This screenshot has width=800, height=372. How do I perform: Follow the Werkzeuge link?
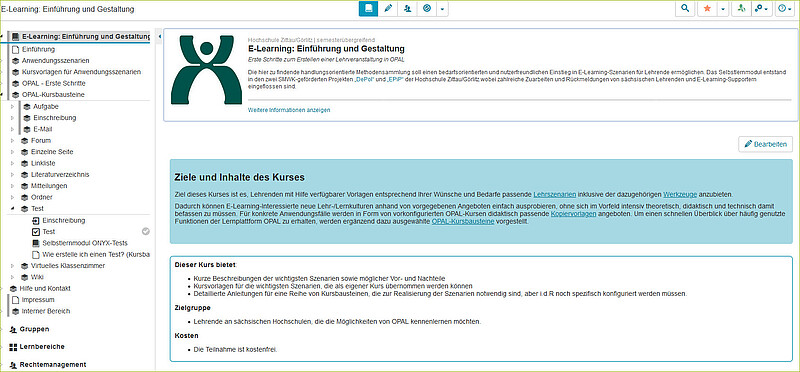[680, 194]
